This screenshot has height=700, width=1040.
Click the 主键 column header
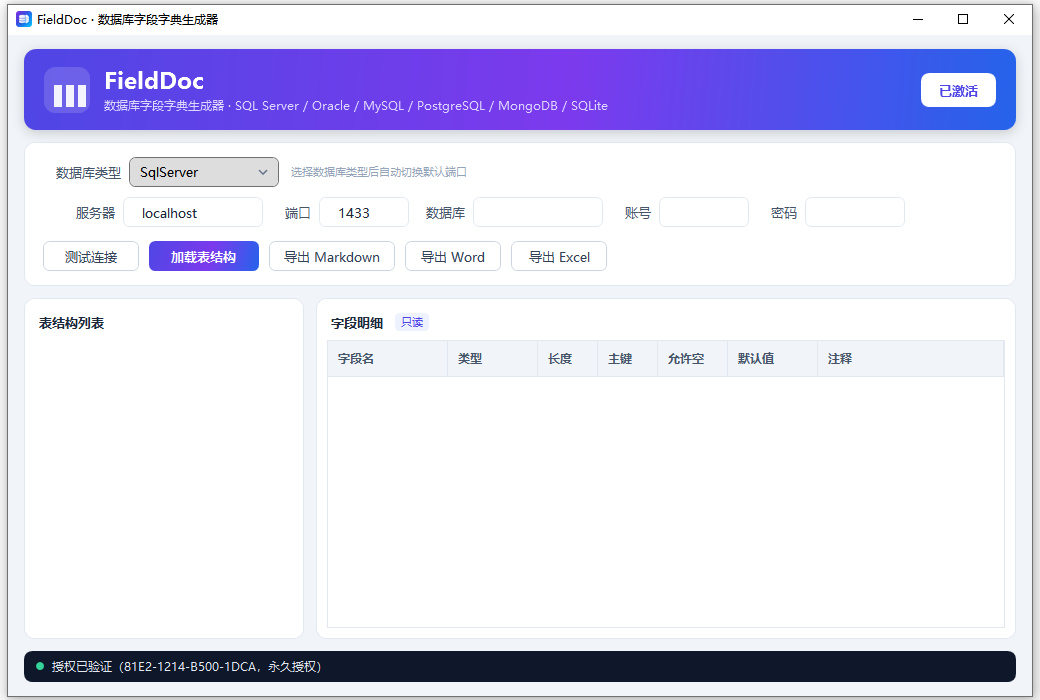pos(627,358)
